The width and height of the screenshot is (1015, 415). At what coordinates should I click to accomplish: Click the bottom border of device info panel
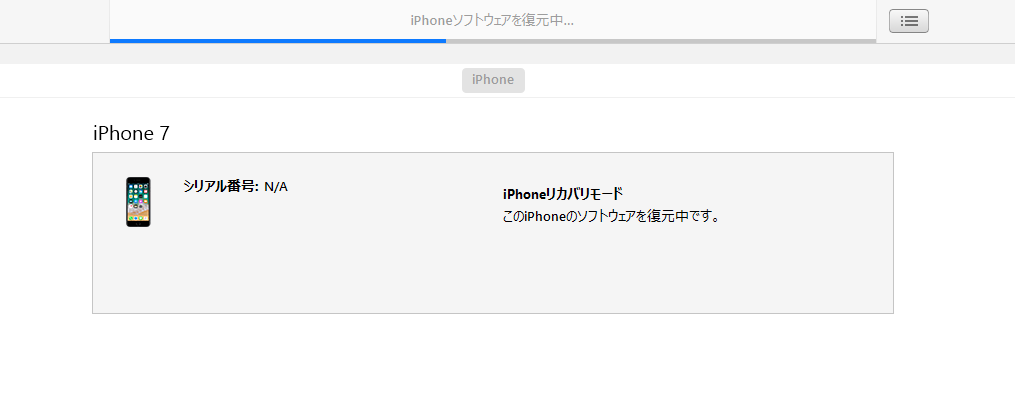coord(493,313)
